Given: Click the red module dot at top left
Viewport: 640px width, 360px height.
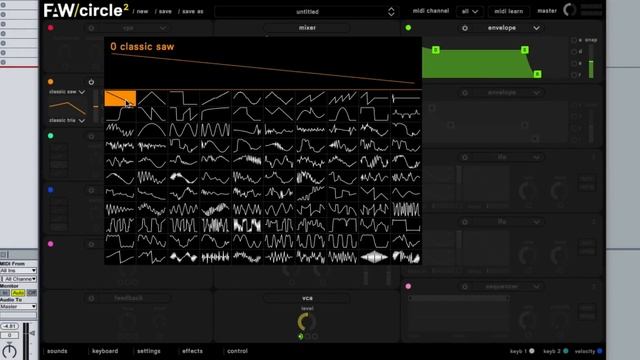Looking at the screenshot, I should 51,28.
